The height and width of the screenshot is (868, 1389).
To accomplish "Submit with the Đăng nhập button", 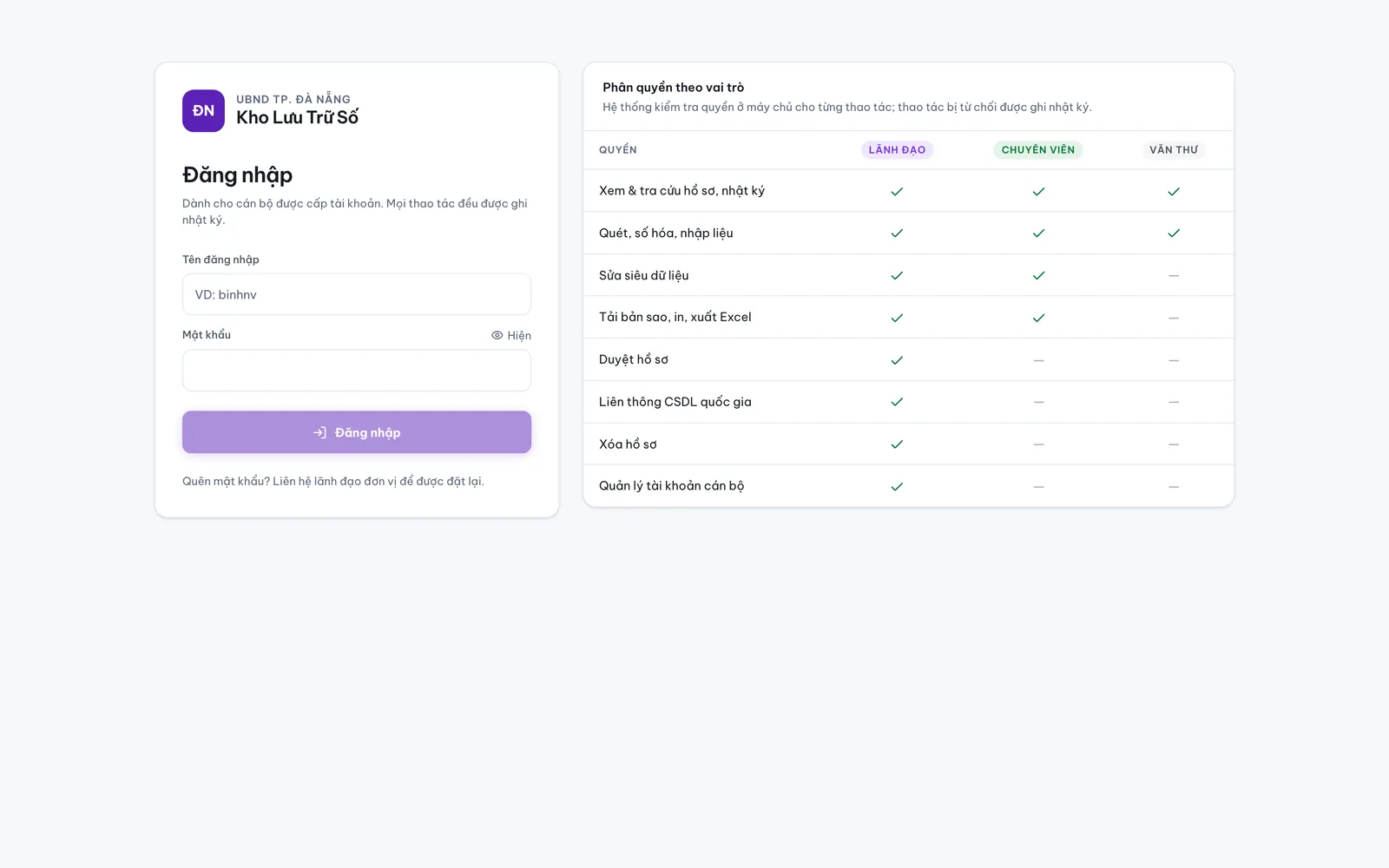I will click(357, 432).
